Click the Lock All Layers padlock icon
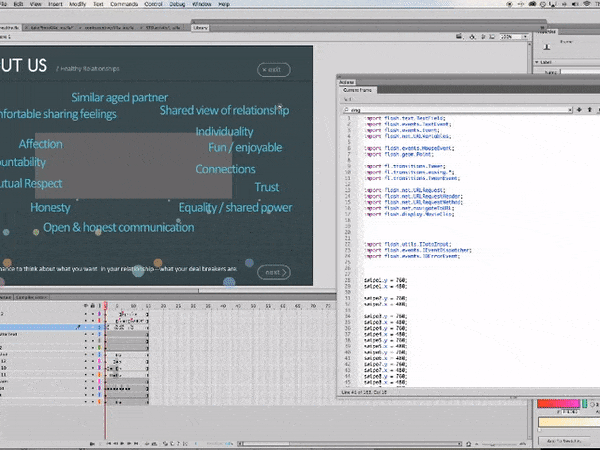Viewport: 600px width, 450px height. [x=93, y=304]
